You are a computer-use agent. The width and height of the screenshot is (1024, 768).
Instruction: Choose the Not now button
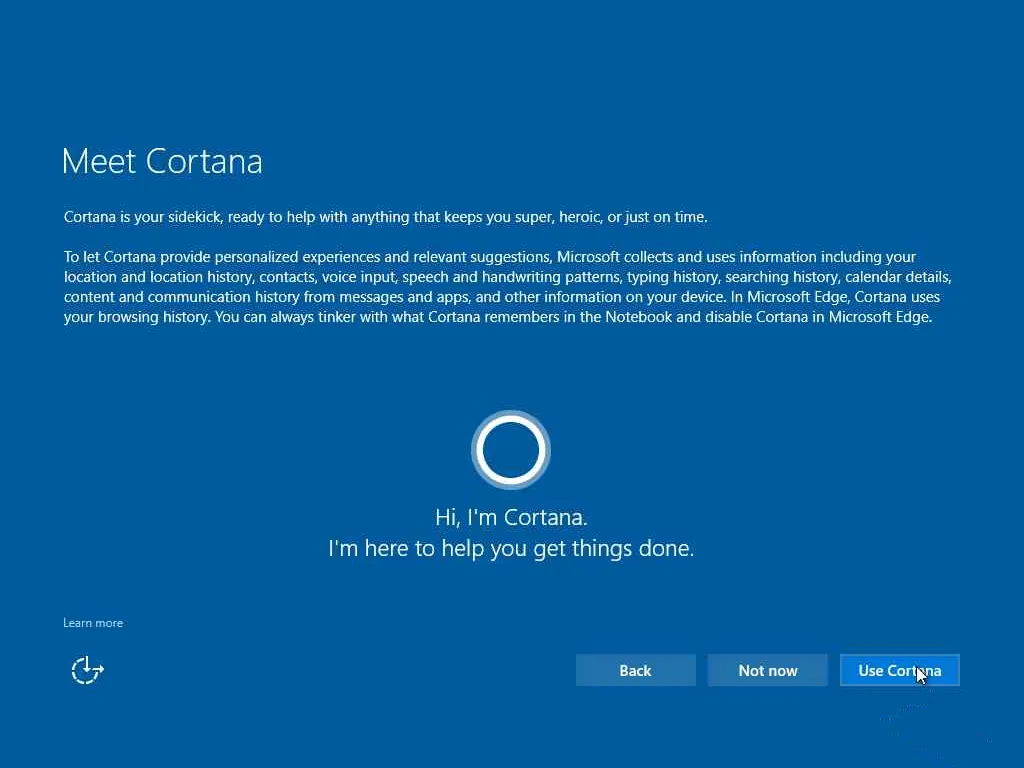click(x=767, y=670)
